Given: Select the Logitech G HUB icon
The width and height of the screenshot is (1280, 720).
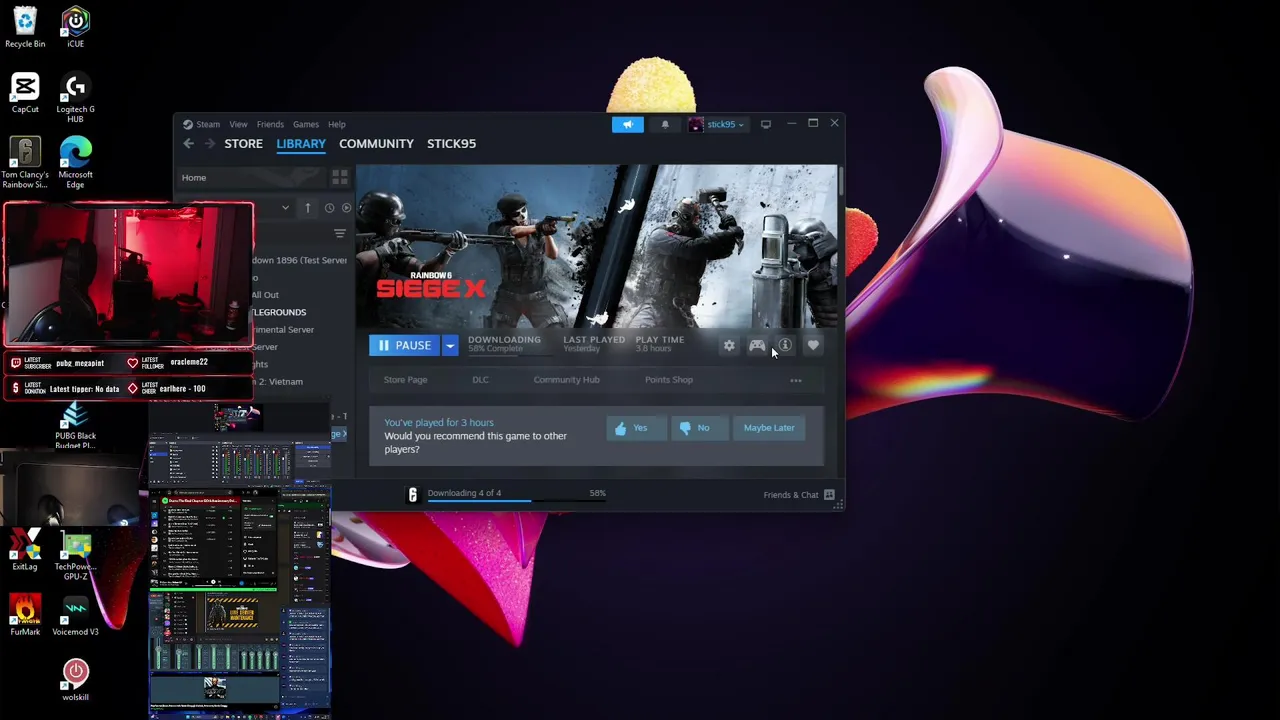Looking at the screenshot, I should pos(75,97).
